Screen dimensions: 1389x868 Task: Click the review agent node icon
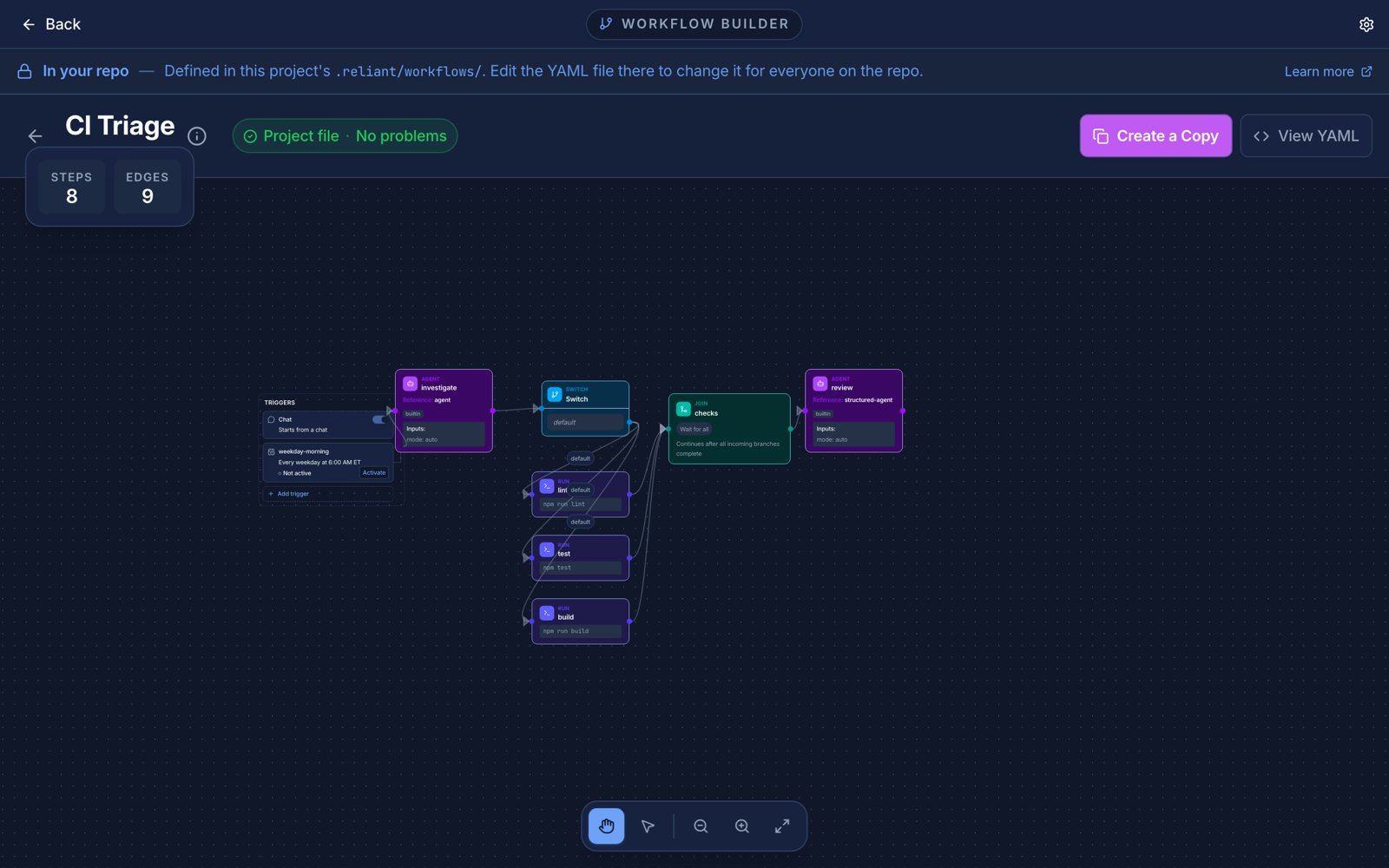point(820,383)
